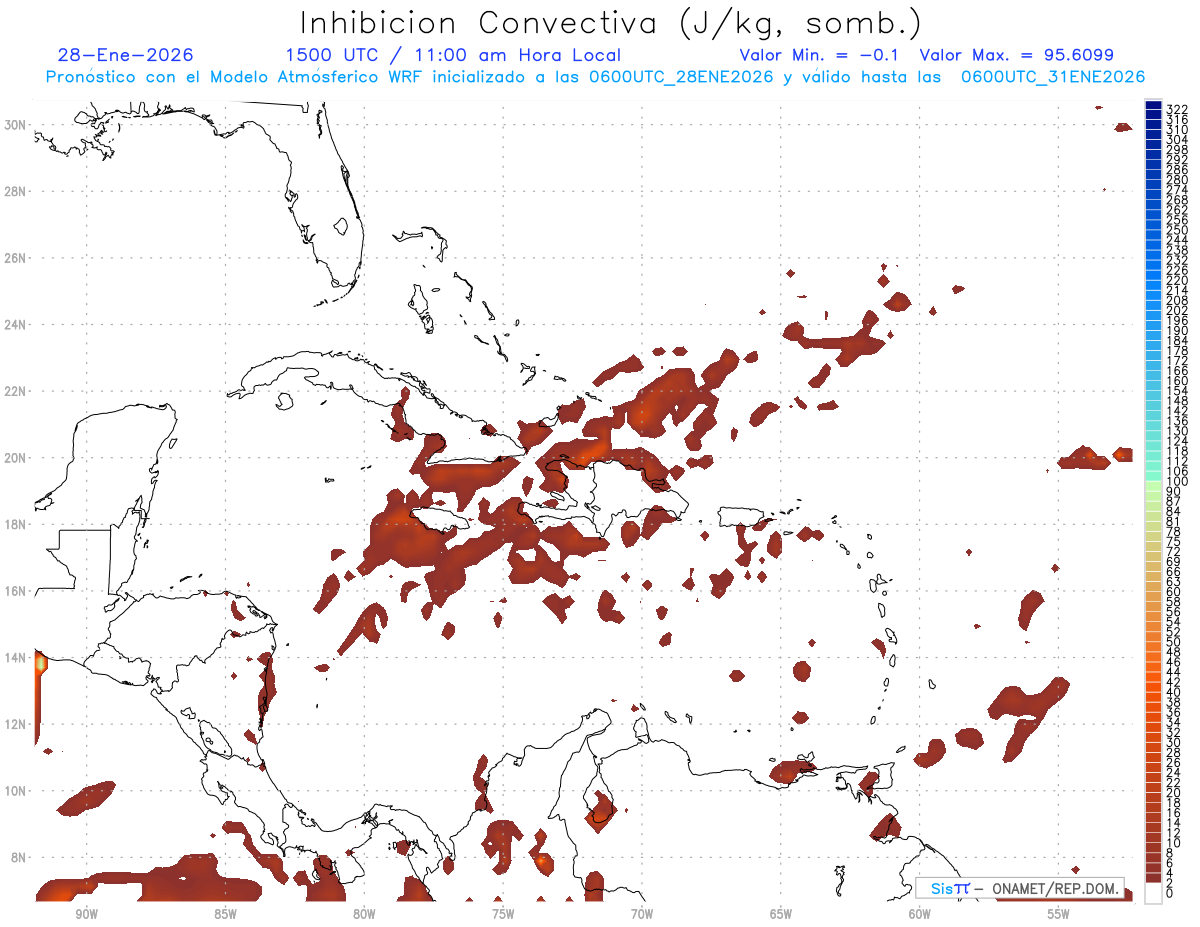Viewport: 1200px width, 927px height.
Task: Click the colorbar value label '322'
Action: [1177, 110]
